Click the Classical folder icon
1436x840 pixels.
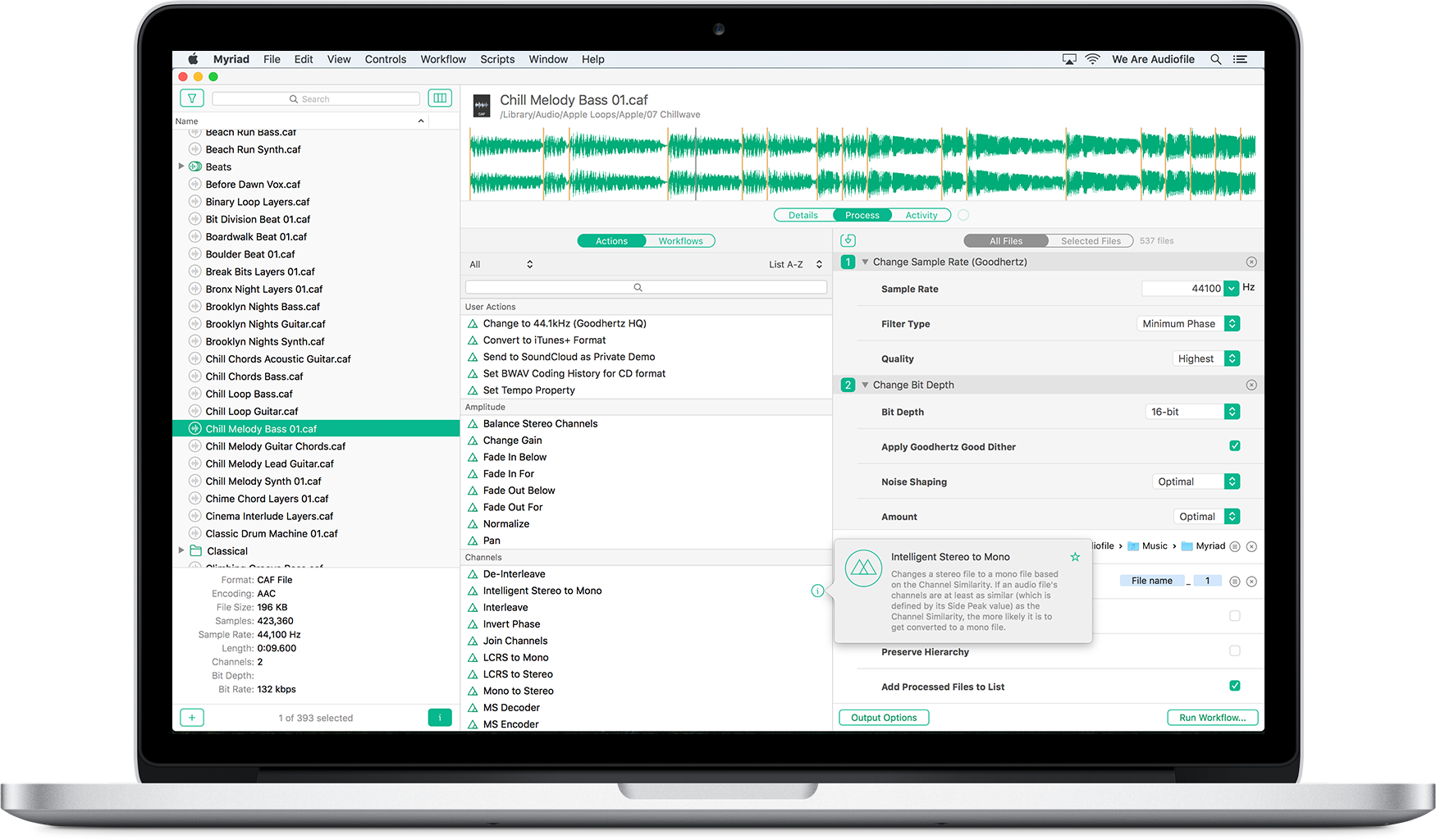point(196,550)
